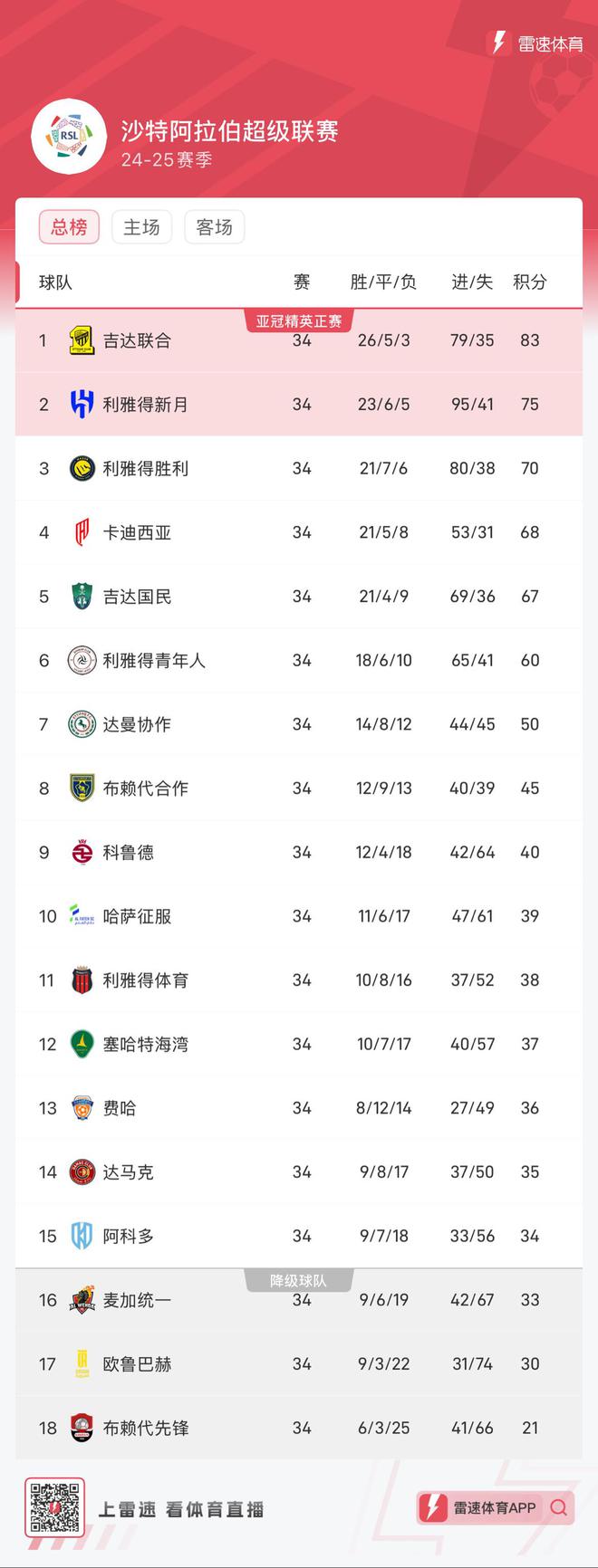Screen dimensions: 598x1568
Task: Click the 雷速体育 logo at top
Action: click(535, 43)
